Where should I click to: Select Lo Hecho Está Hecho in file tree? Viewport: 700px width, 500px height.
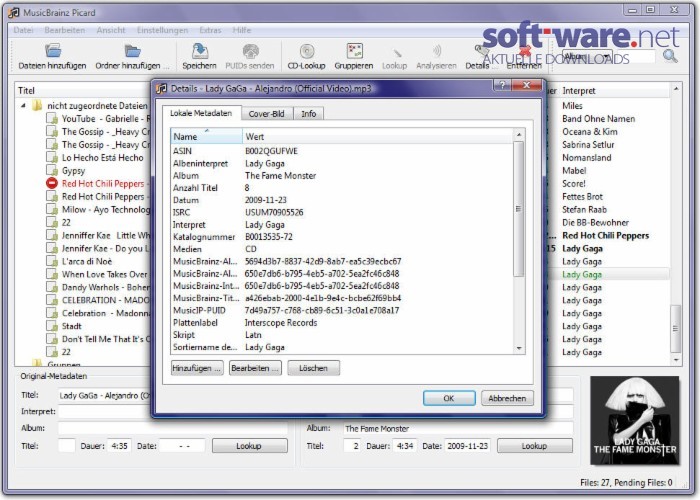[102, 158]
